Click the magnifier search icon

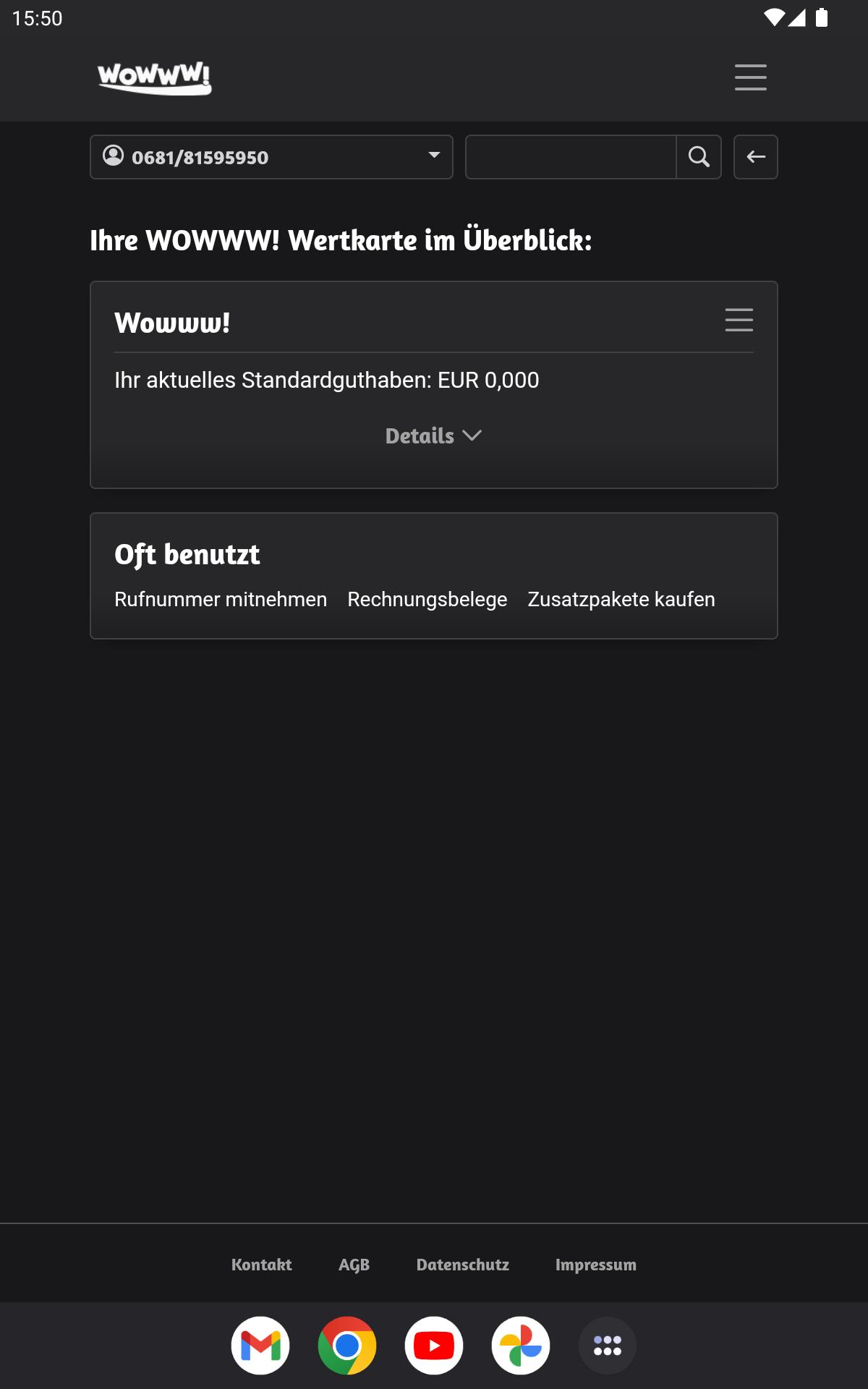(x=699, y=157)
